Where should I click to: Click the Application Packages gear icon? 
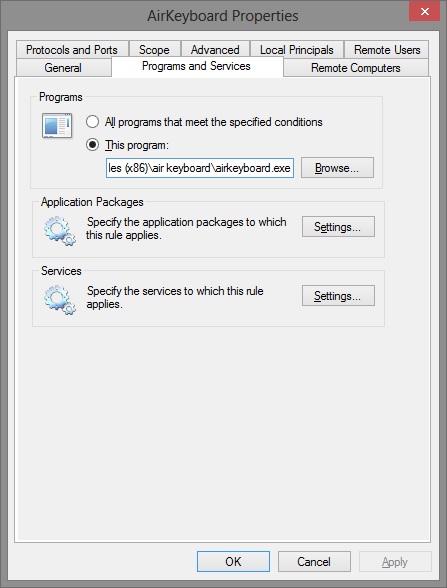point(60,230)
